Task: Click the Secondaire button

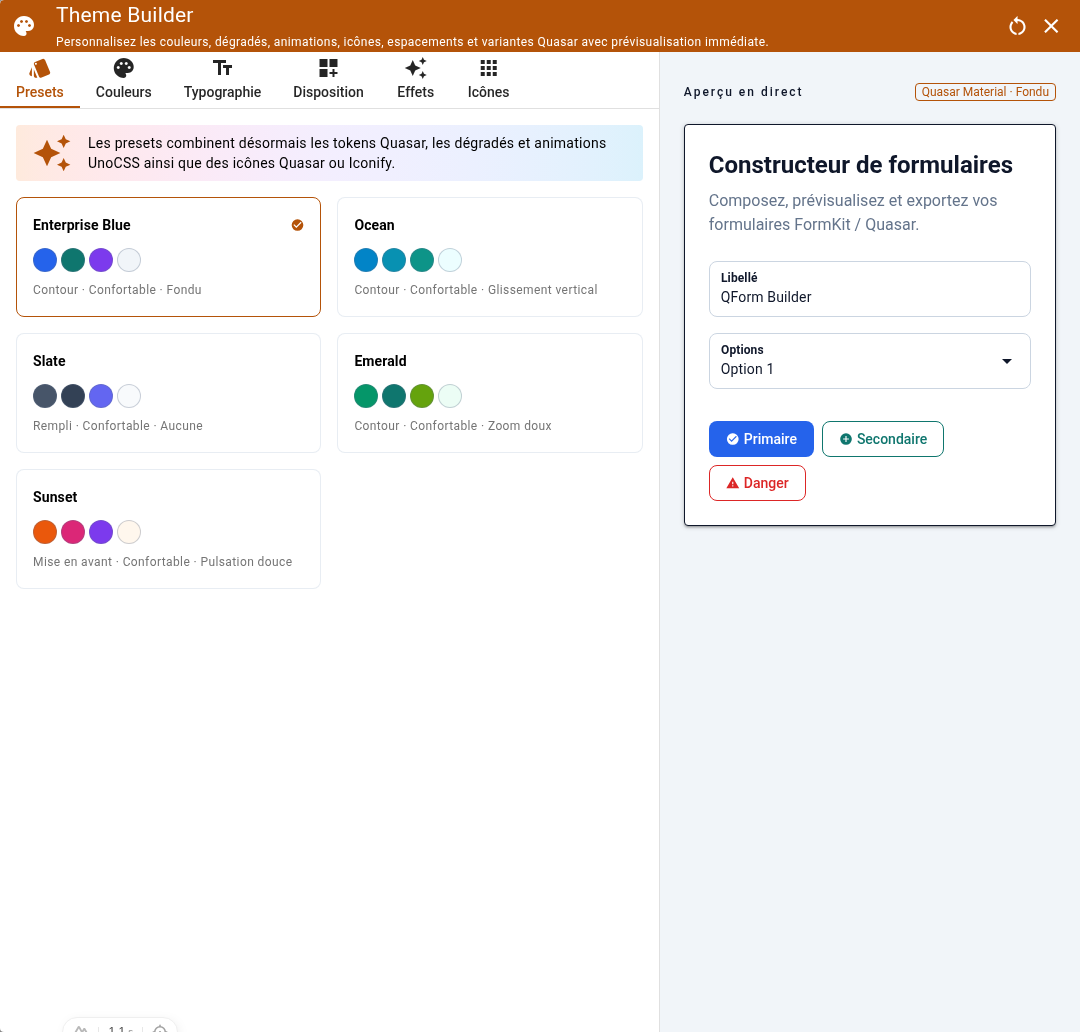Action: pos(882,439)
